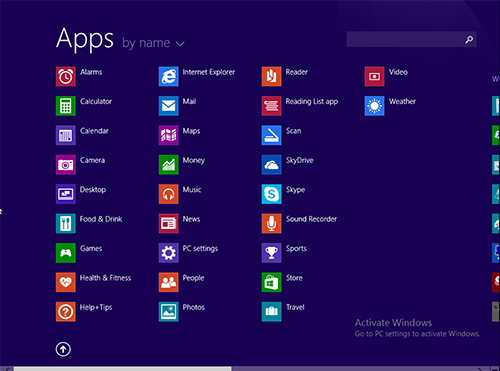Click the 'Help+Tips' text label

(x=96, y=307)
